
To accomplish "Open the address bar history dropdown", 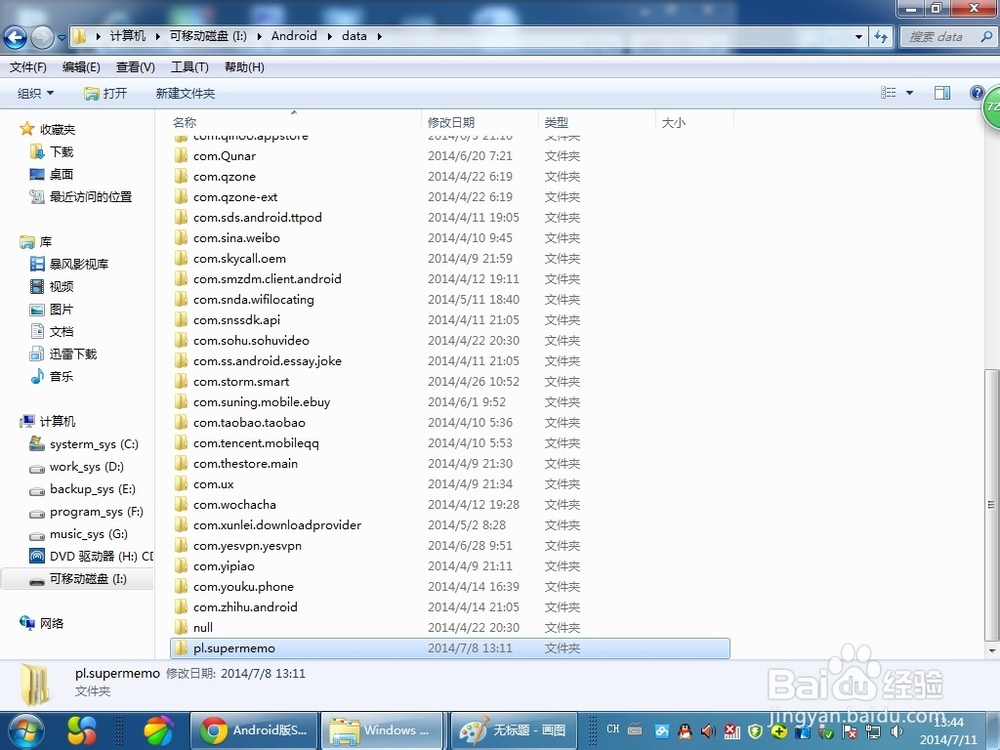I will pyautogui.click(x=858, y=37).
